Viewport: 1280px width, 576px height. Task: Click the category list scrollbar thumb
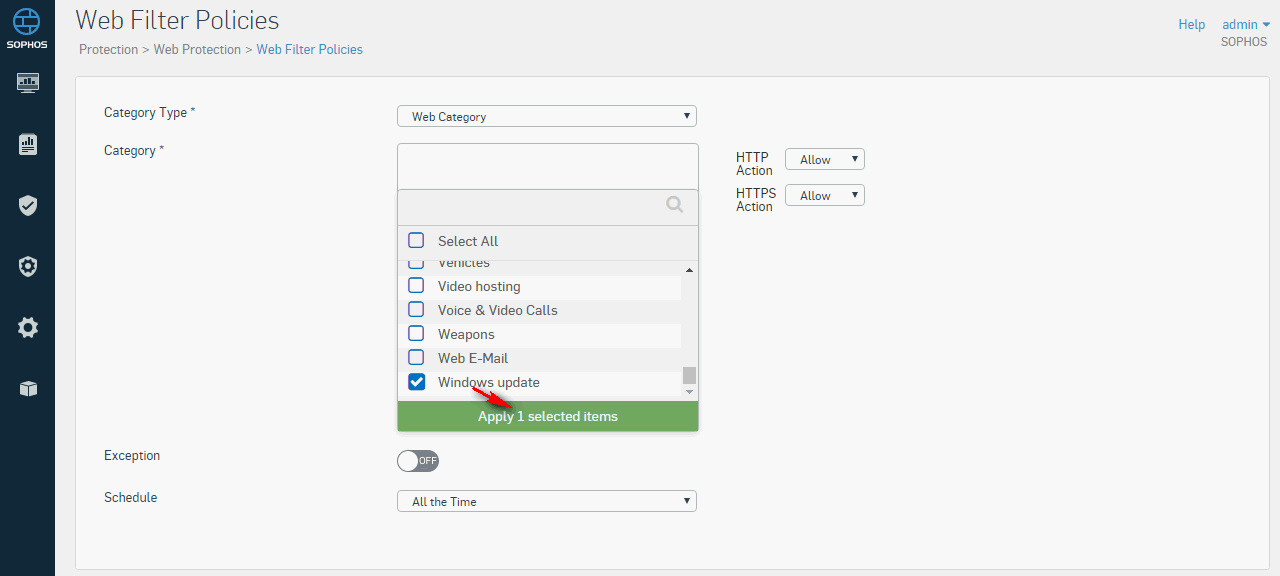point(689,375)
